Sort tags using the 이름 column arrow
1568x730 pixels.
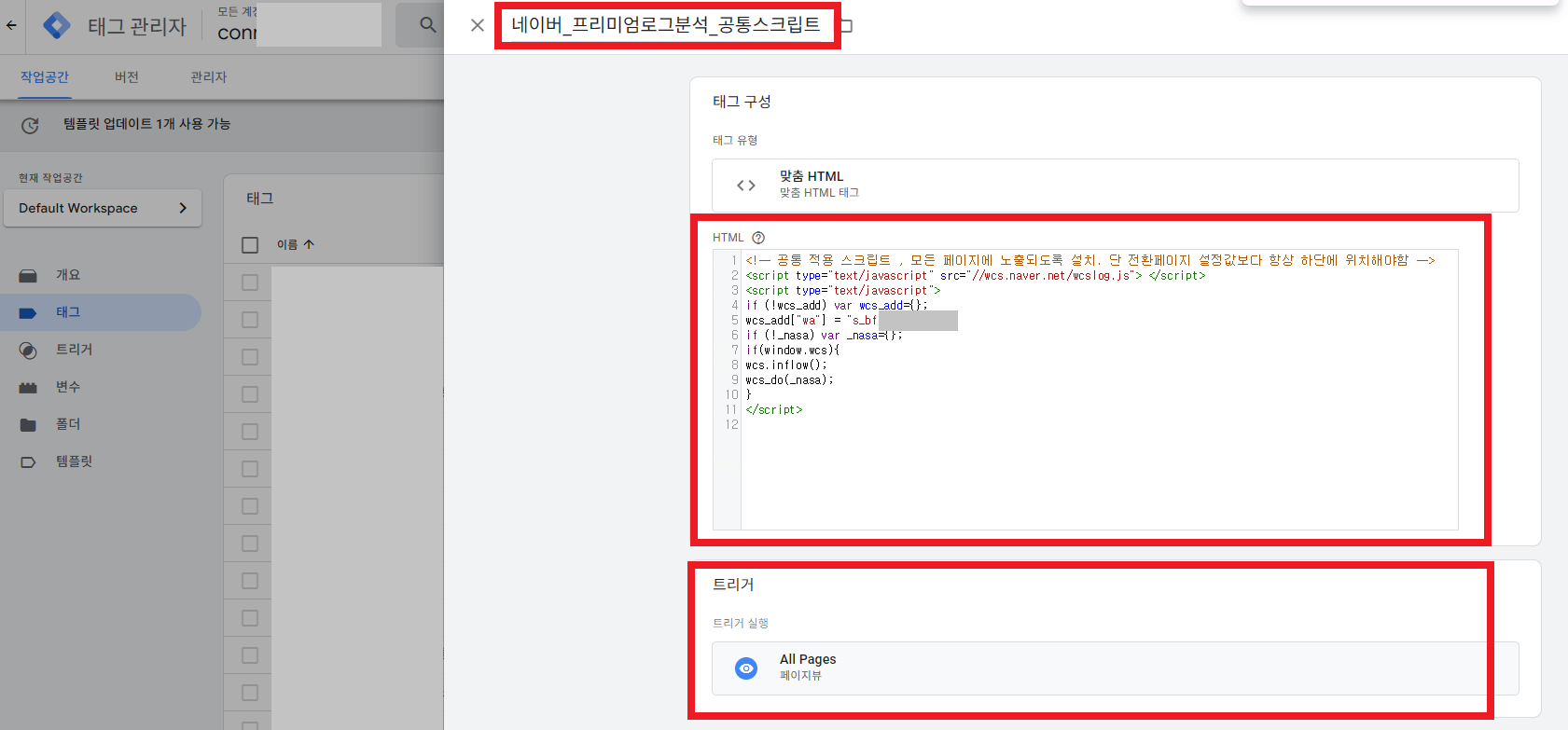tap(309, 244)
